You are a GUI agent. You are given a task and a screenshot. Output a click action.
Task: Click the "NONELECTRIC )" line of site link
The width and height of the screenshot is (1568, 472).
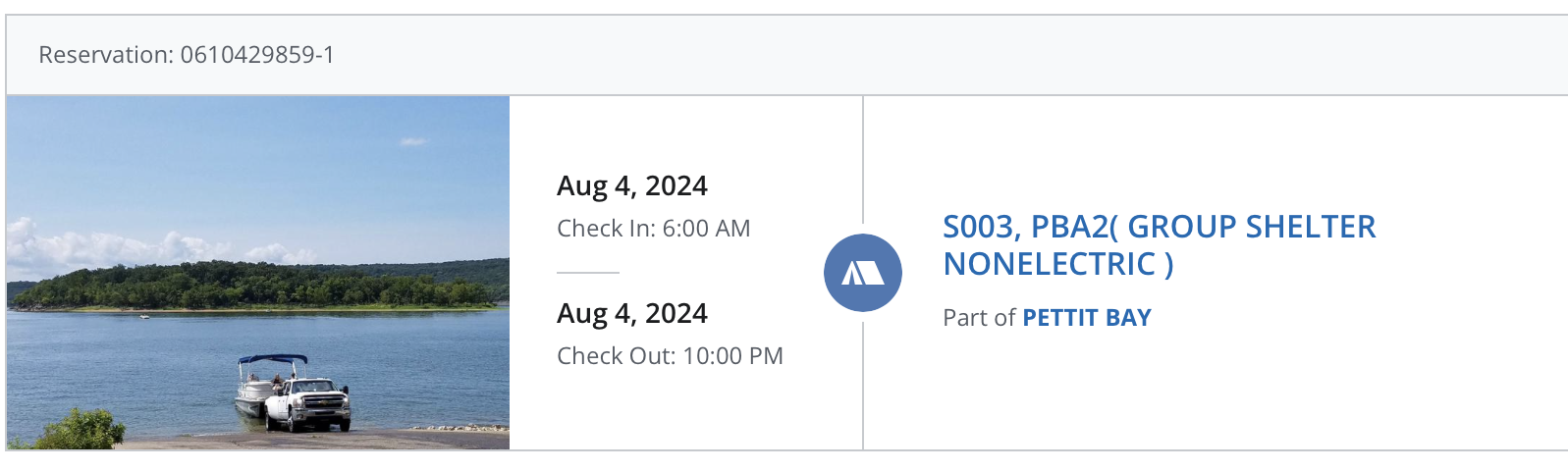(1057, 265)
